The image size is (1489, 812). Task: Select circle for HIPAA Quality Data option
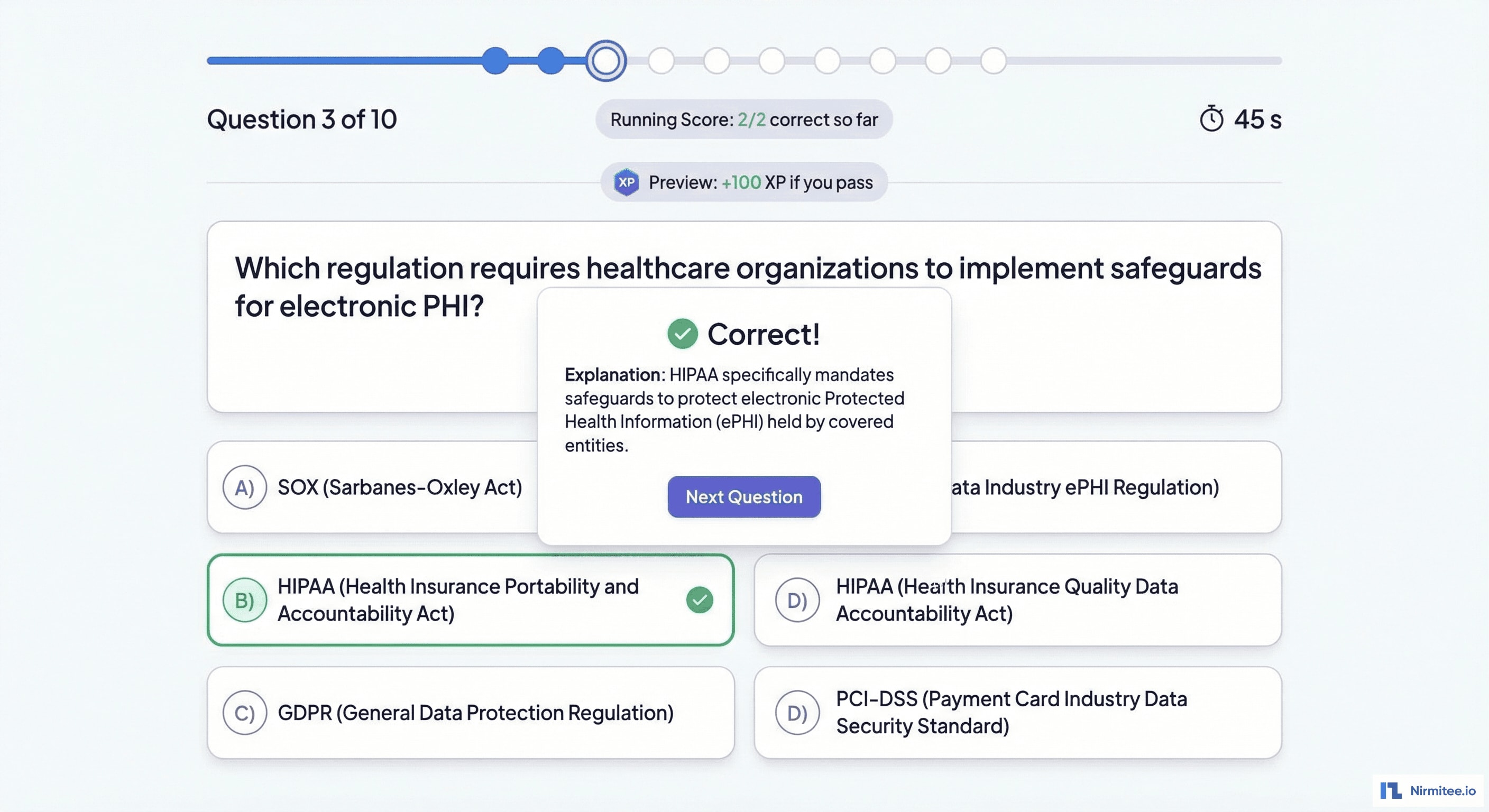(x=797, y=600)
